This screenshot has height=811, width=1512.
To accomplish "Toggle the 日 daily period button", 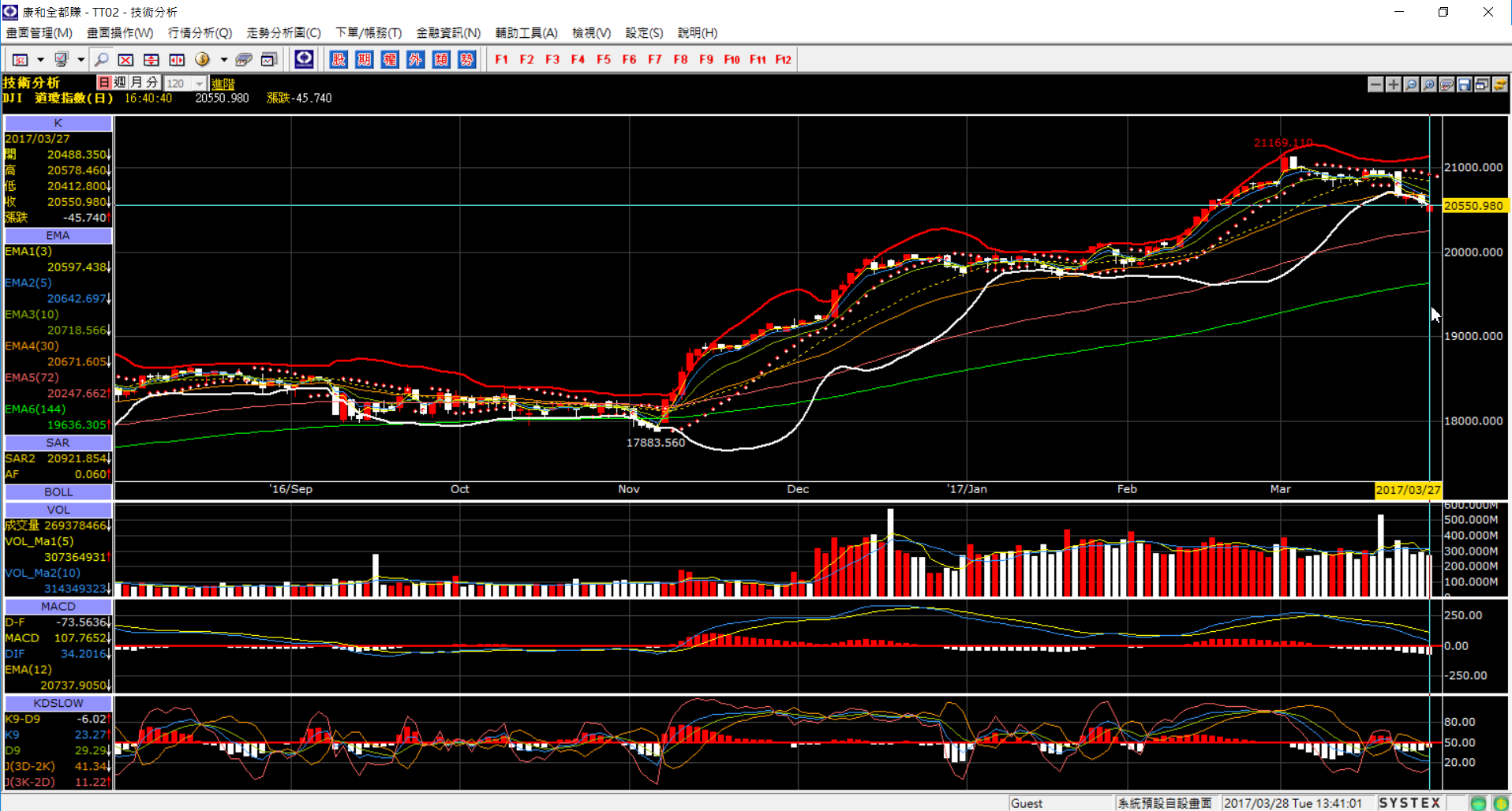I will [104, 82].
